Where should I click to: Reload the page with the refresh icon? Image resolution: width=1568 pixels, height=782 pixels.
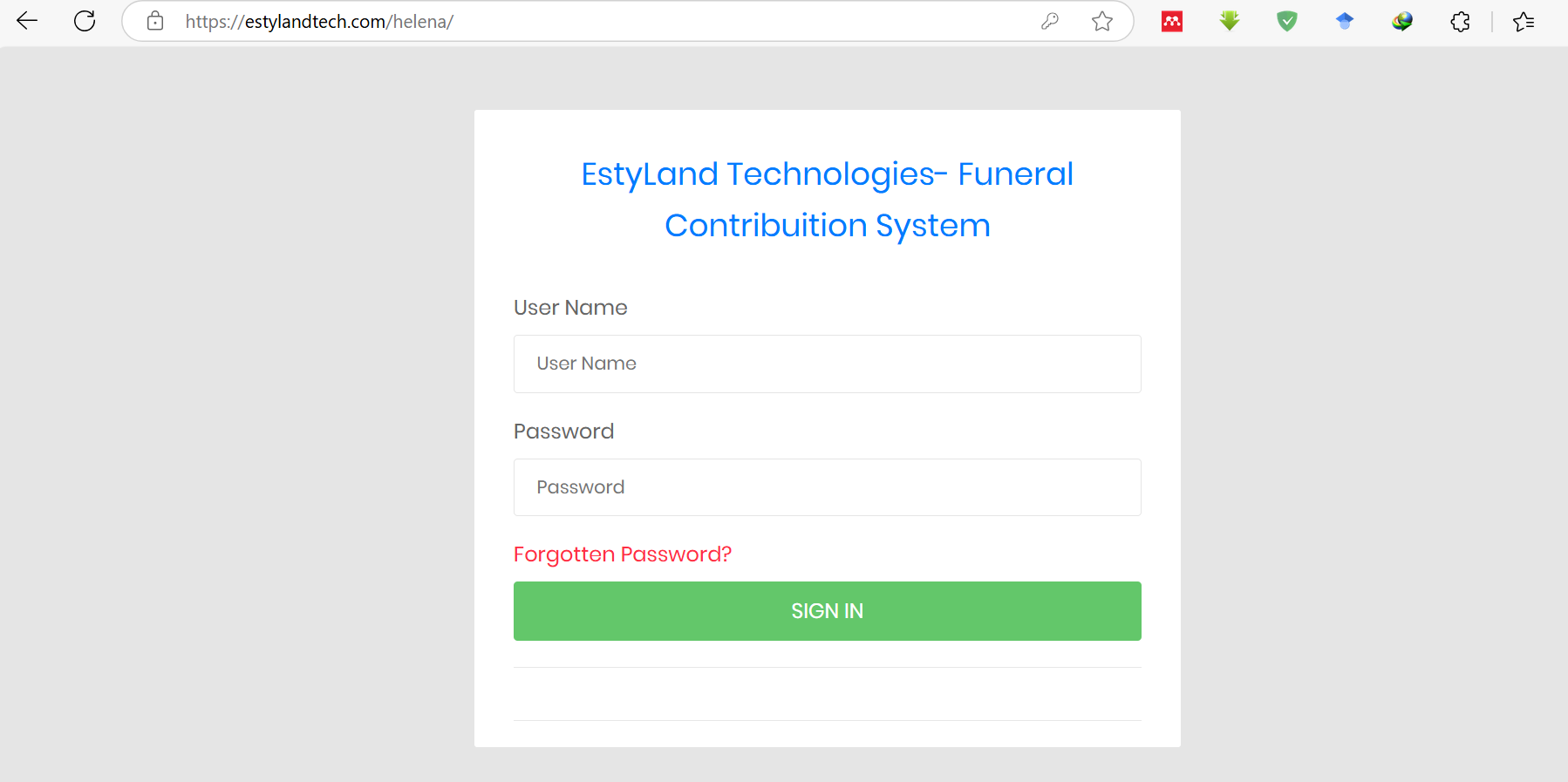click(85, 21)
